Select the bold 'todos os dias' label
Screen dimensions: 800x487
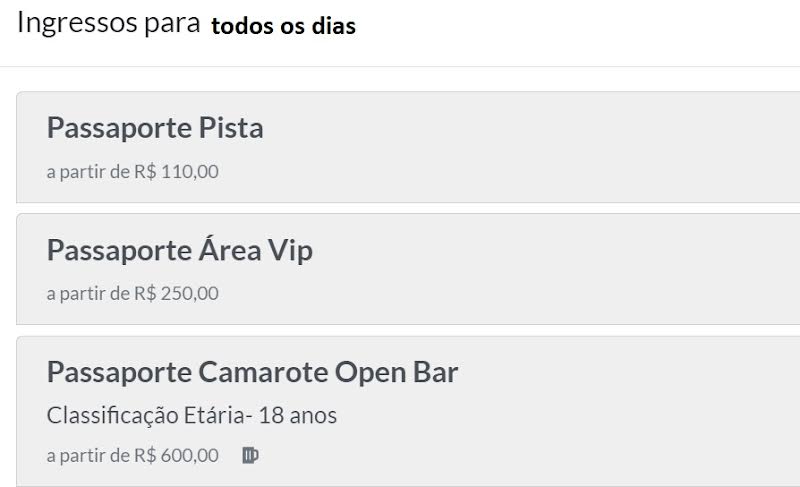click(283, 27)
